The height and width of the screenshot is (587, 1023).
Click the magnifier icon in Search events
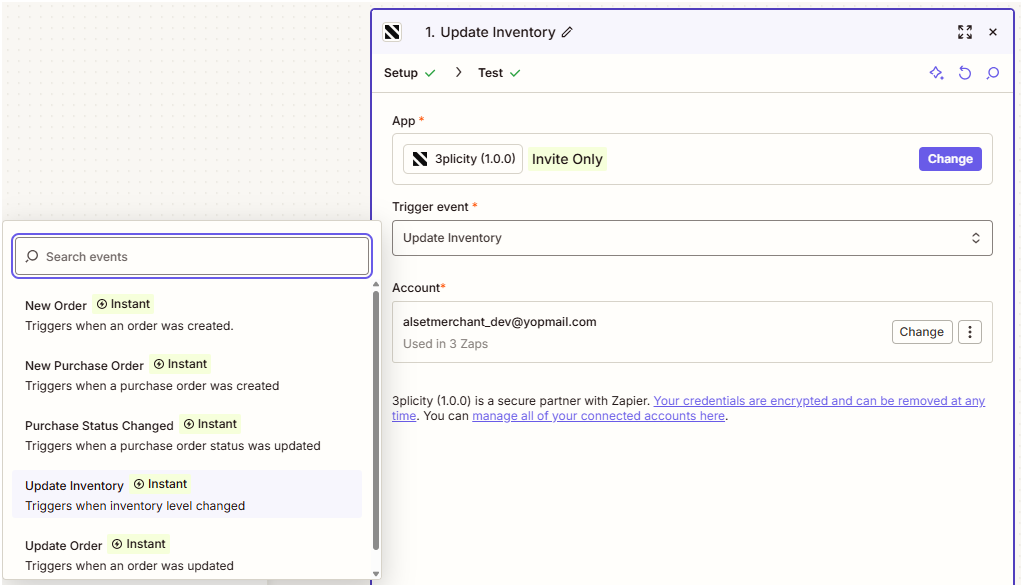click(x=31, y=256)
